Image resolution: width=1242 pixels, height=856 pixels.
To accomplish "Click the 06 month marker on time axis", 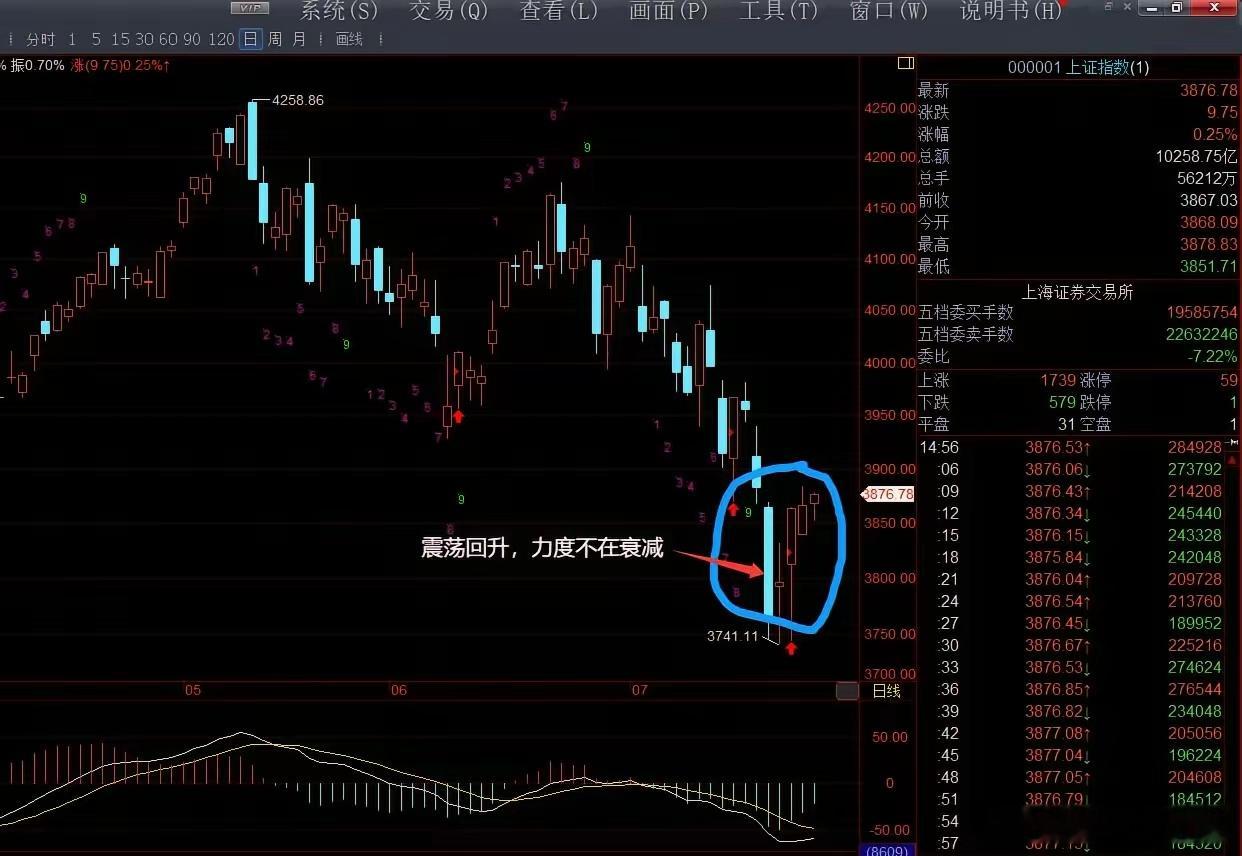I will click(399, 690).
